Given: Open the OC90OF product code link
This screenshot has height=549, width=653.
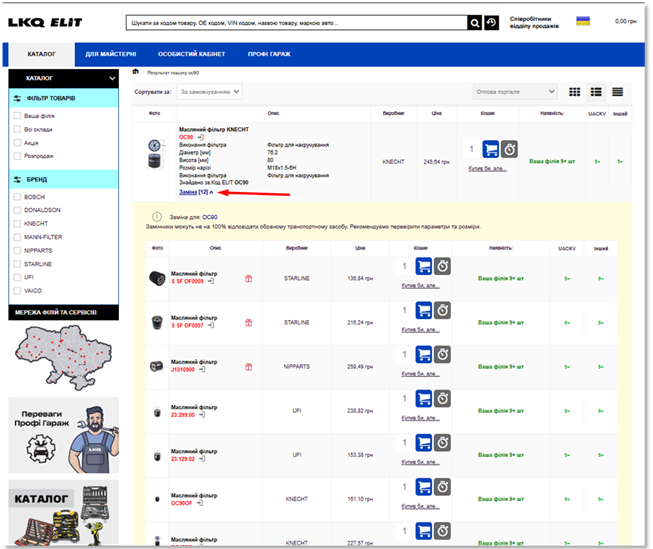Looking at the screenshot, I should tap(183, 502).
